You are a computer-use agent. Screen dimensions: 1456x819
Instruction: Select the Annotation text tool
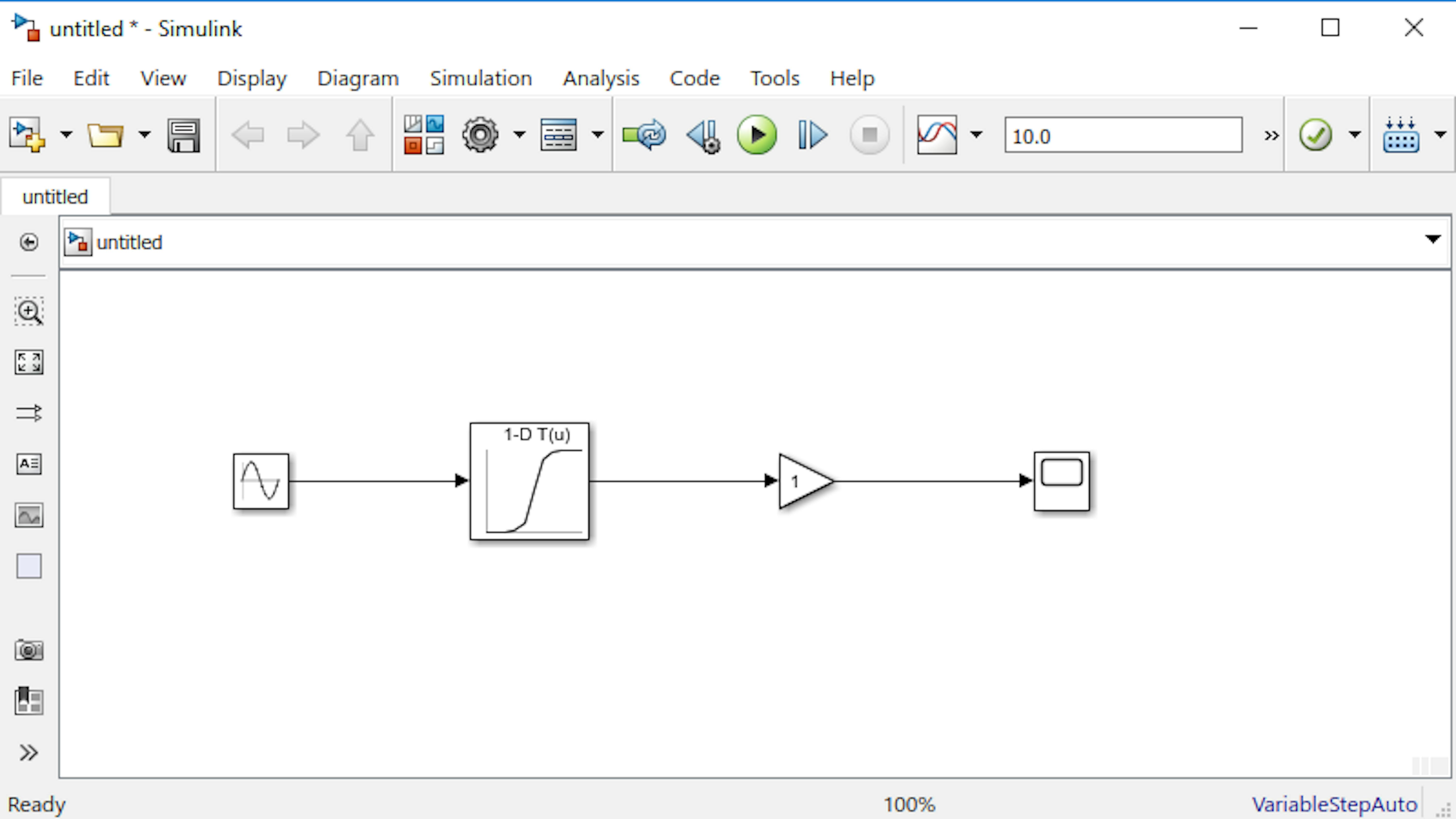[x=29, y=464]
